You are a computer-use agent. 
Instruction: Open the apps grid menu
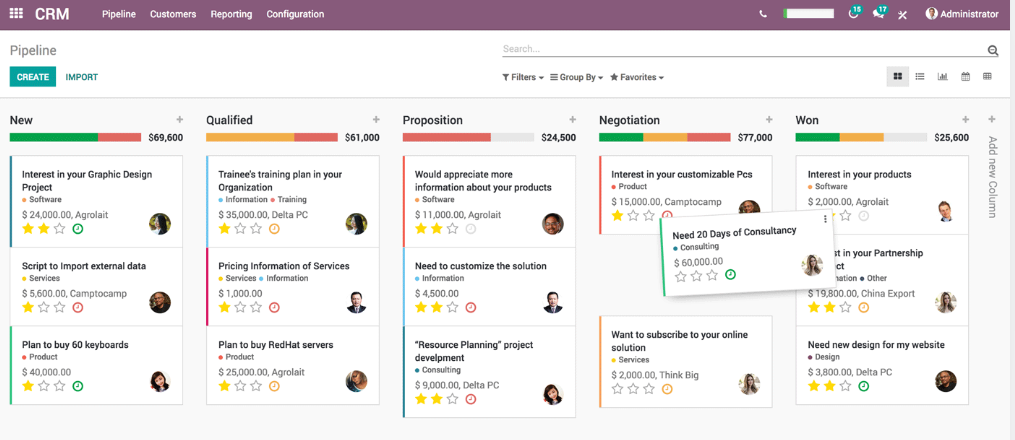click(x=16, y=14)
